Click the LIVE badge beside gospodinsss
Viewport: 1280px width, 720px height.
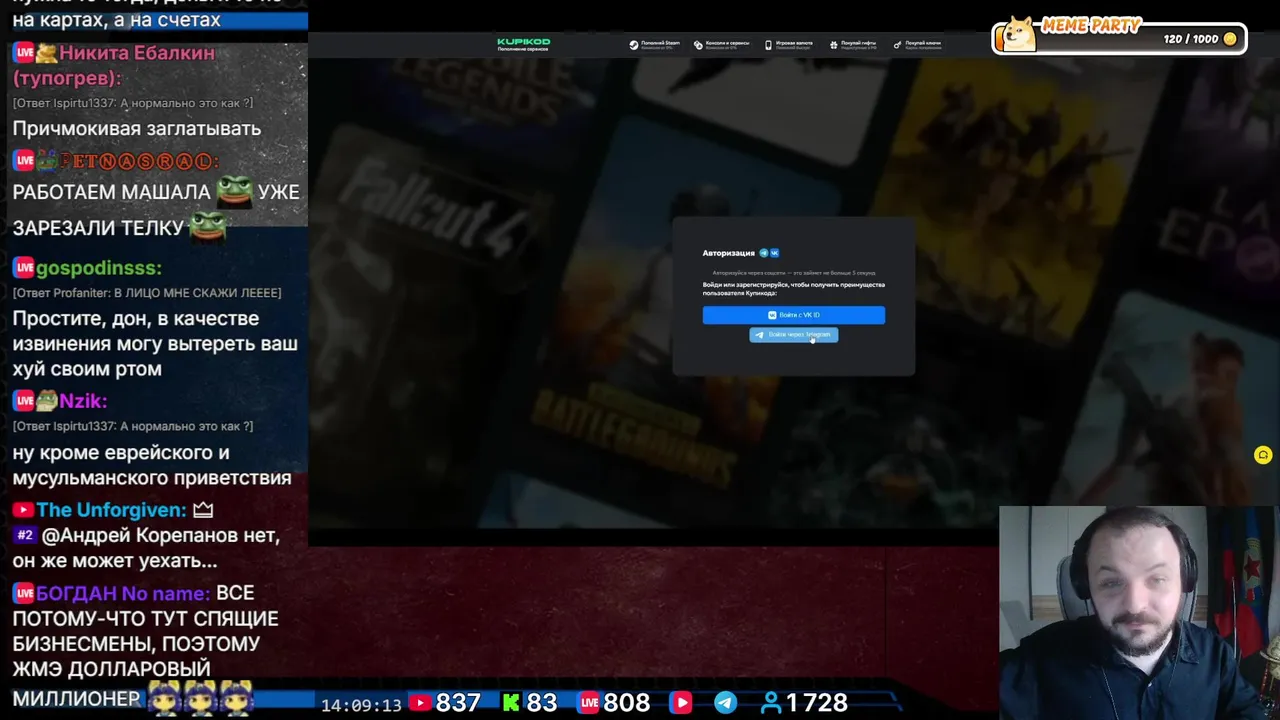click(23, 268)
